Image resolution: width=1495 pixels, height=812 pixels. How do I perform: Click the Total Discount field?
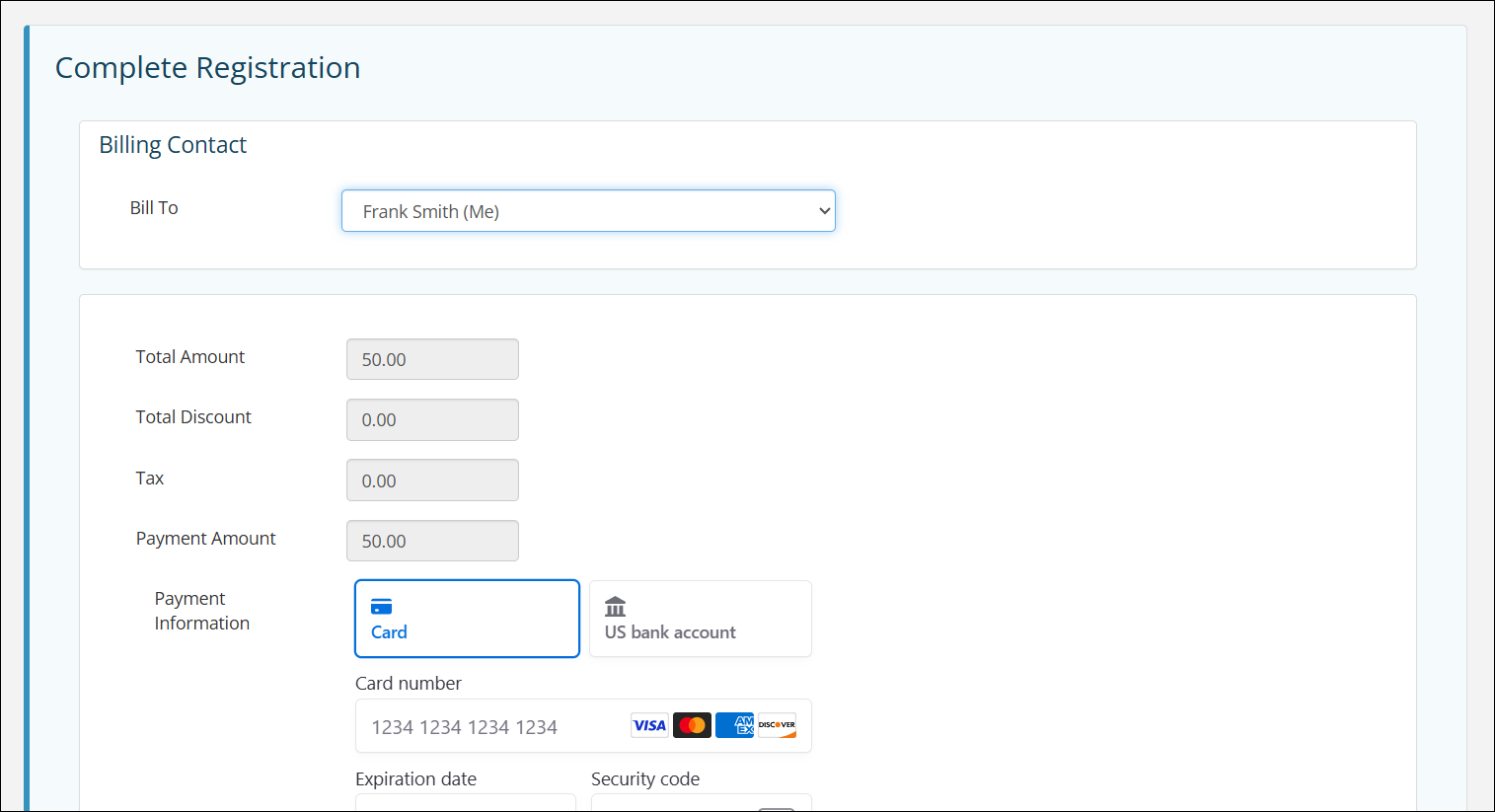click(432, 419)
